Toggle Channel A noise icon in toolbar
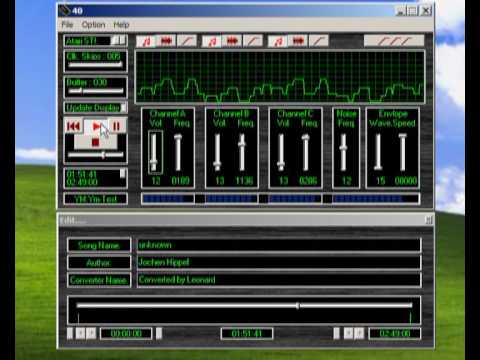The width and height of the screenshot is (480, 360). coord(166,41)
